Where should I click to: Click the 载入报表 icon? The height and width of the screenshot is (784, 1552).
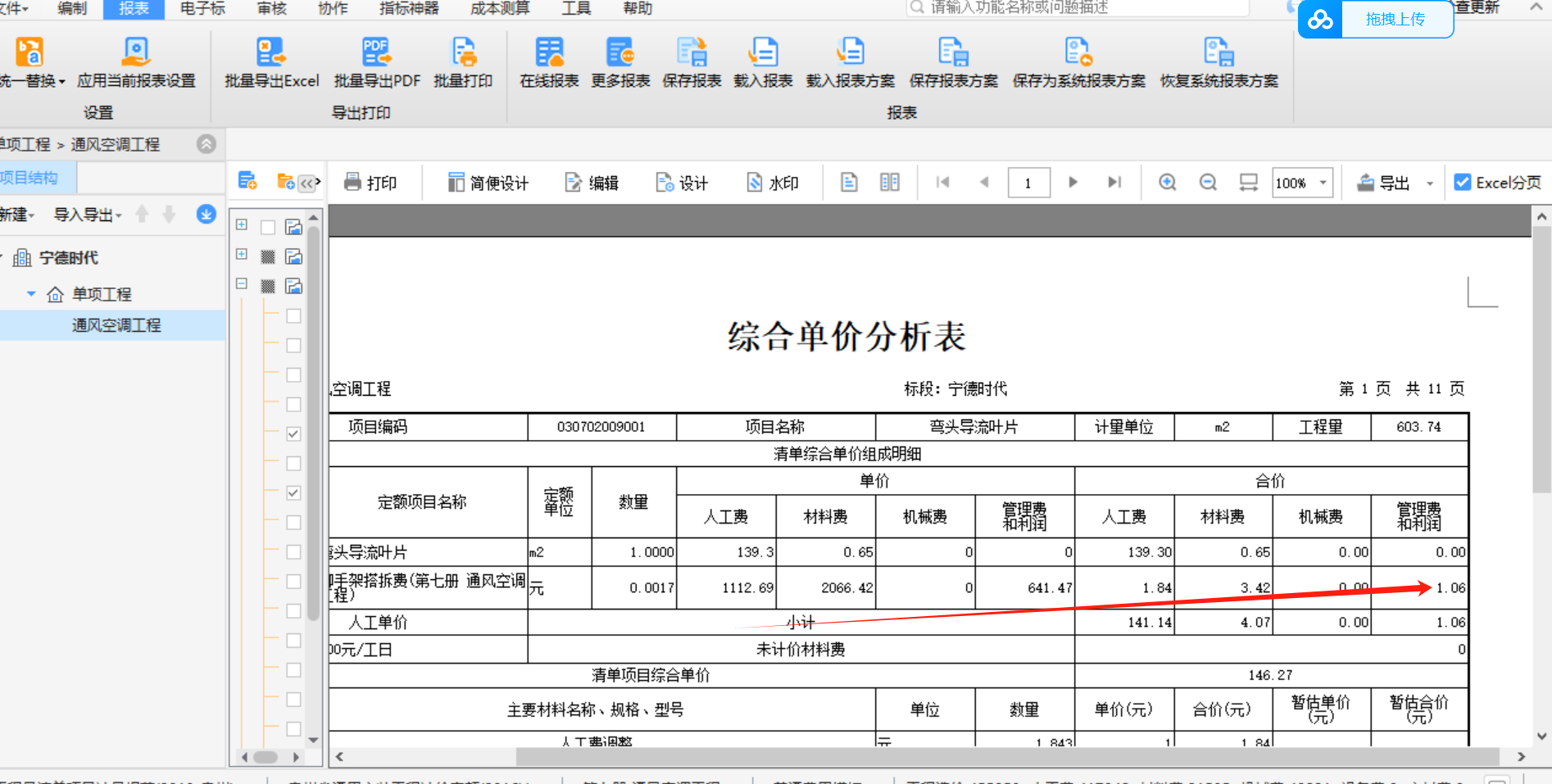click(x=763, y=52)
